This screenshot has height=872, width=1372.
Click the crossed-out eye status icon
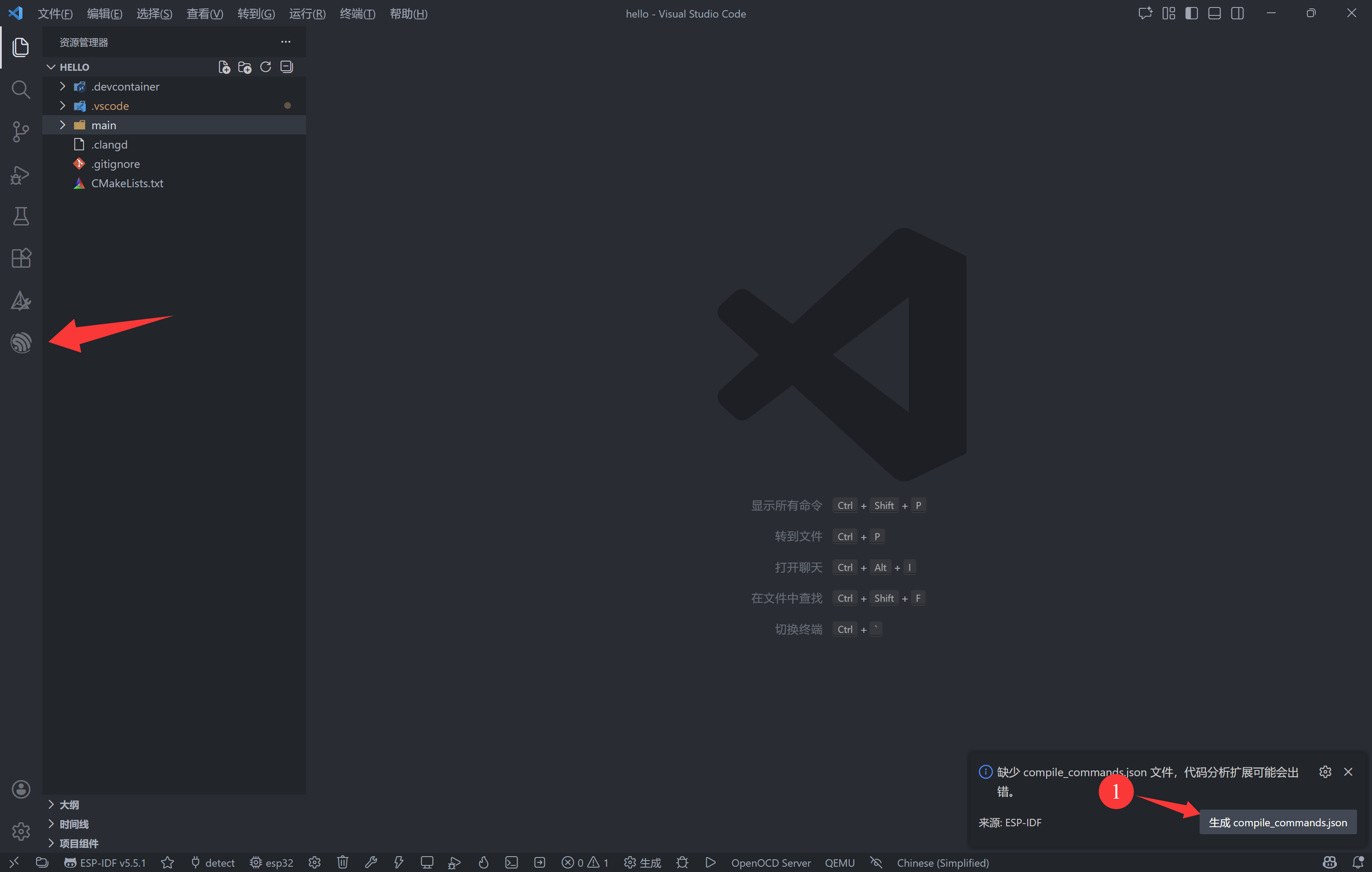point(876,862)
